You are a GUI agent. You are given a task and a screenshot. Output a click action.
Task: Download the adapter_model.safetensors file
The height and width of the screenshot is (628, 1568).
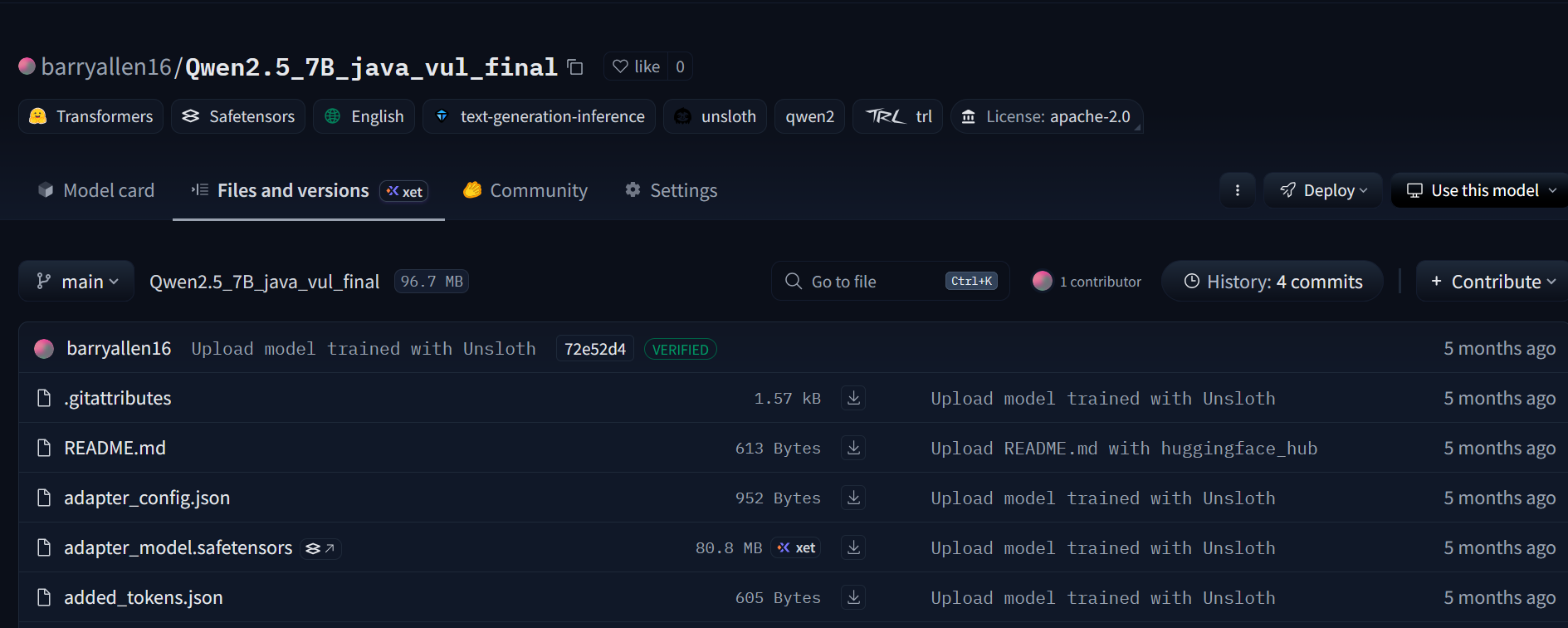coord(853,547)
